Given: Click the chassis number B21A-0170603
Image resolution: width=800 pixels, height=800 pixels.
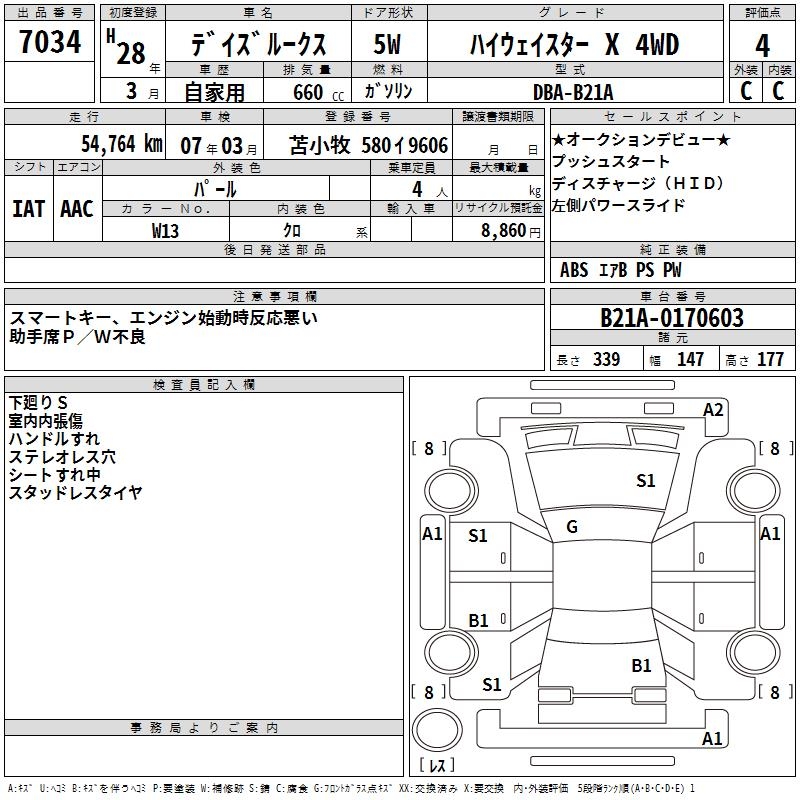Looking at the screenshot, I should point(672,318).
